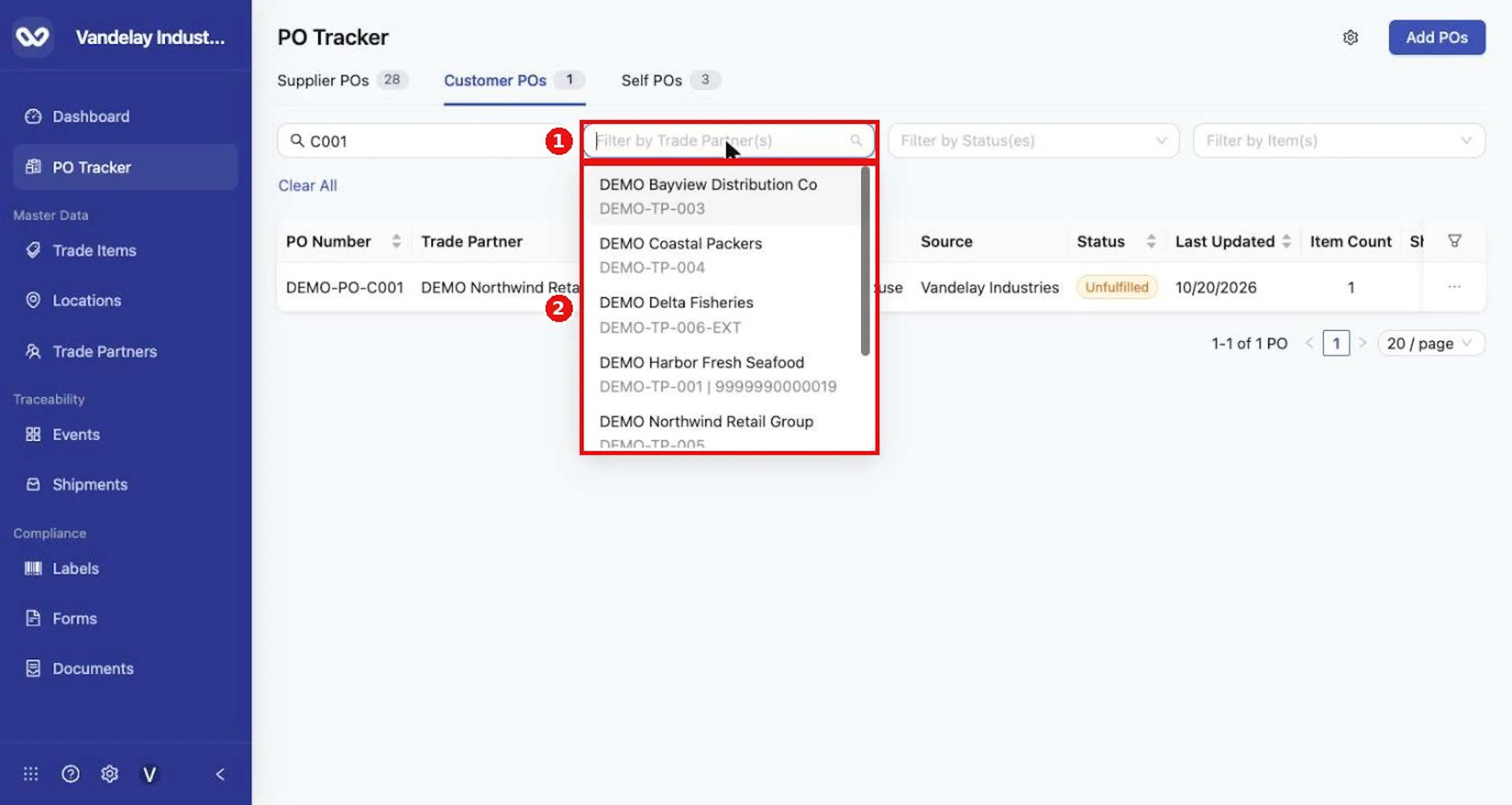
Task: Open sidebar settings gear icon
Action: tap(110, 774)
